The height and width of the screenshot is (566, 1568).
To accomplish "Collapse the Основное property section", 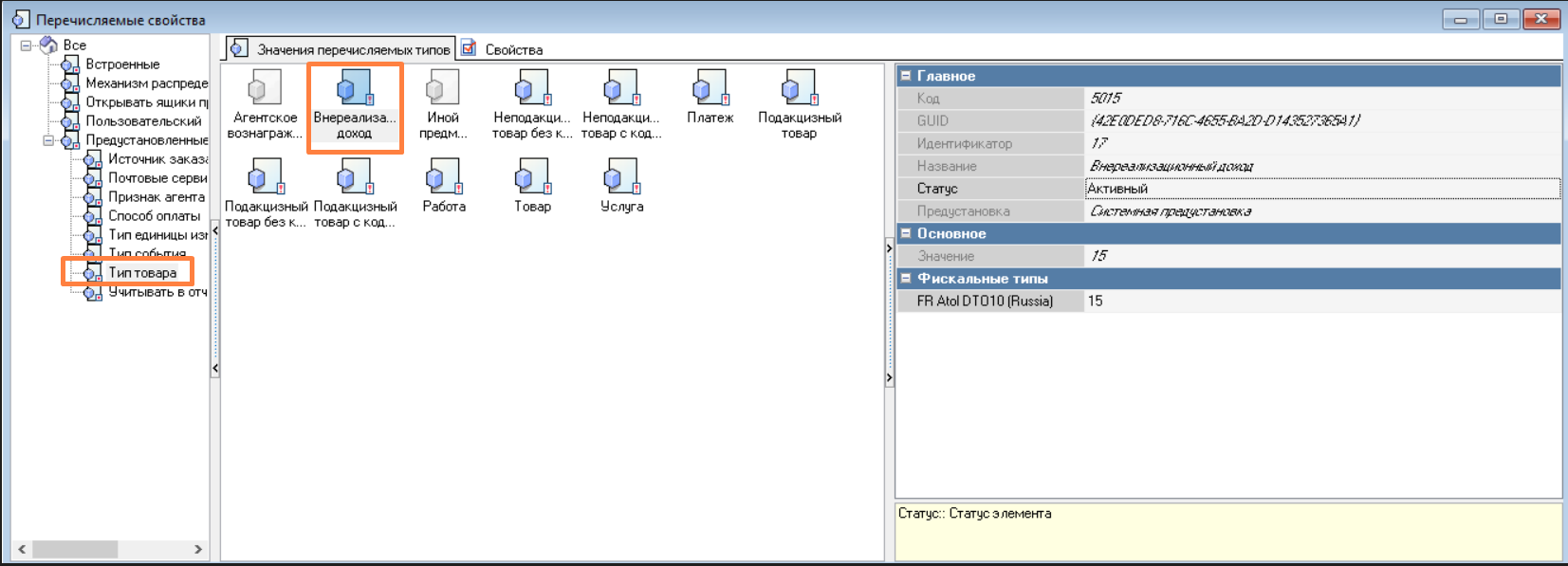I will pyautogui.click(x=906, y=233).
